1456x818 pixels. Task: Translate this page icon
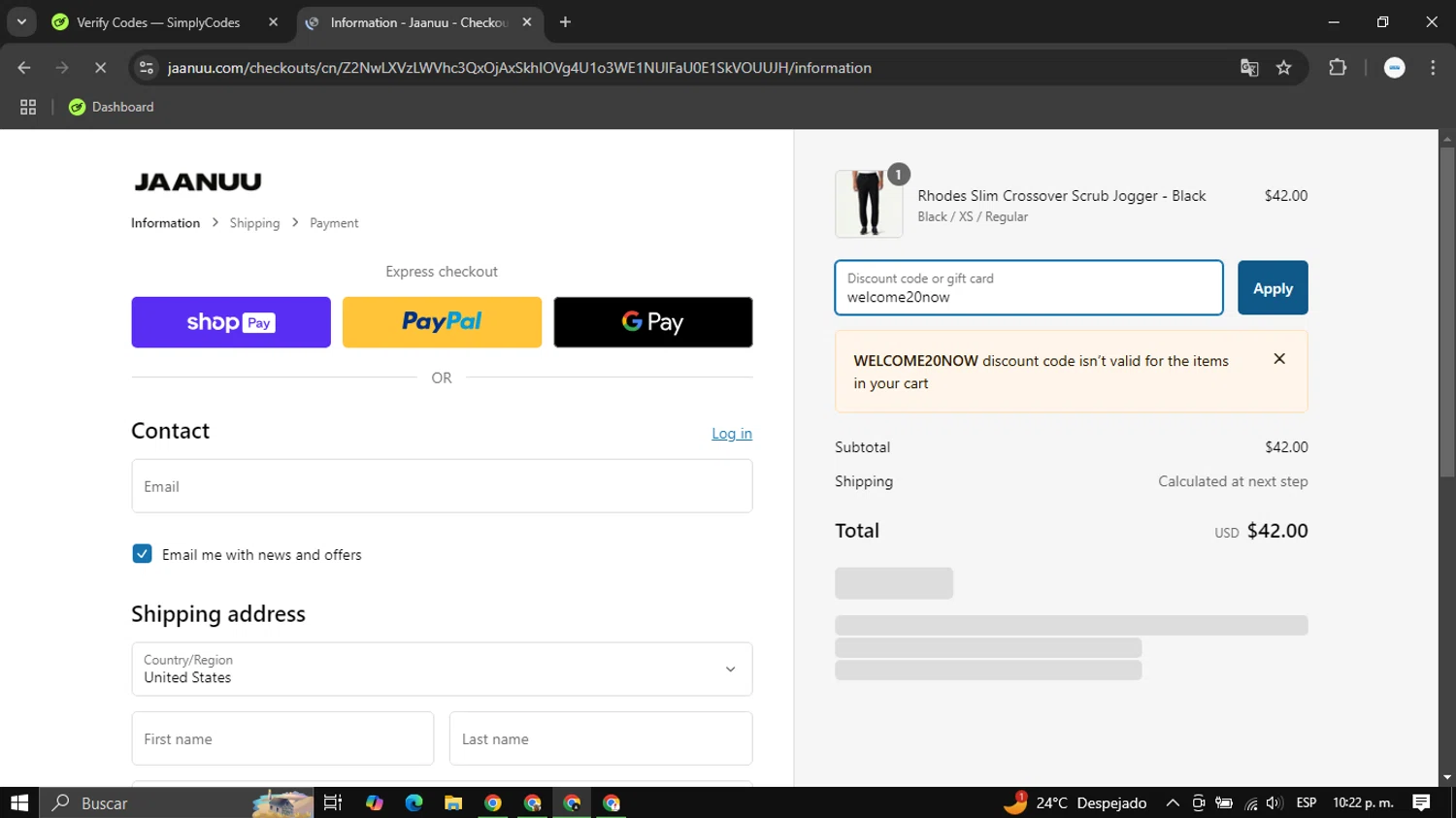point(1249,68)
